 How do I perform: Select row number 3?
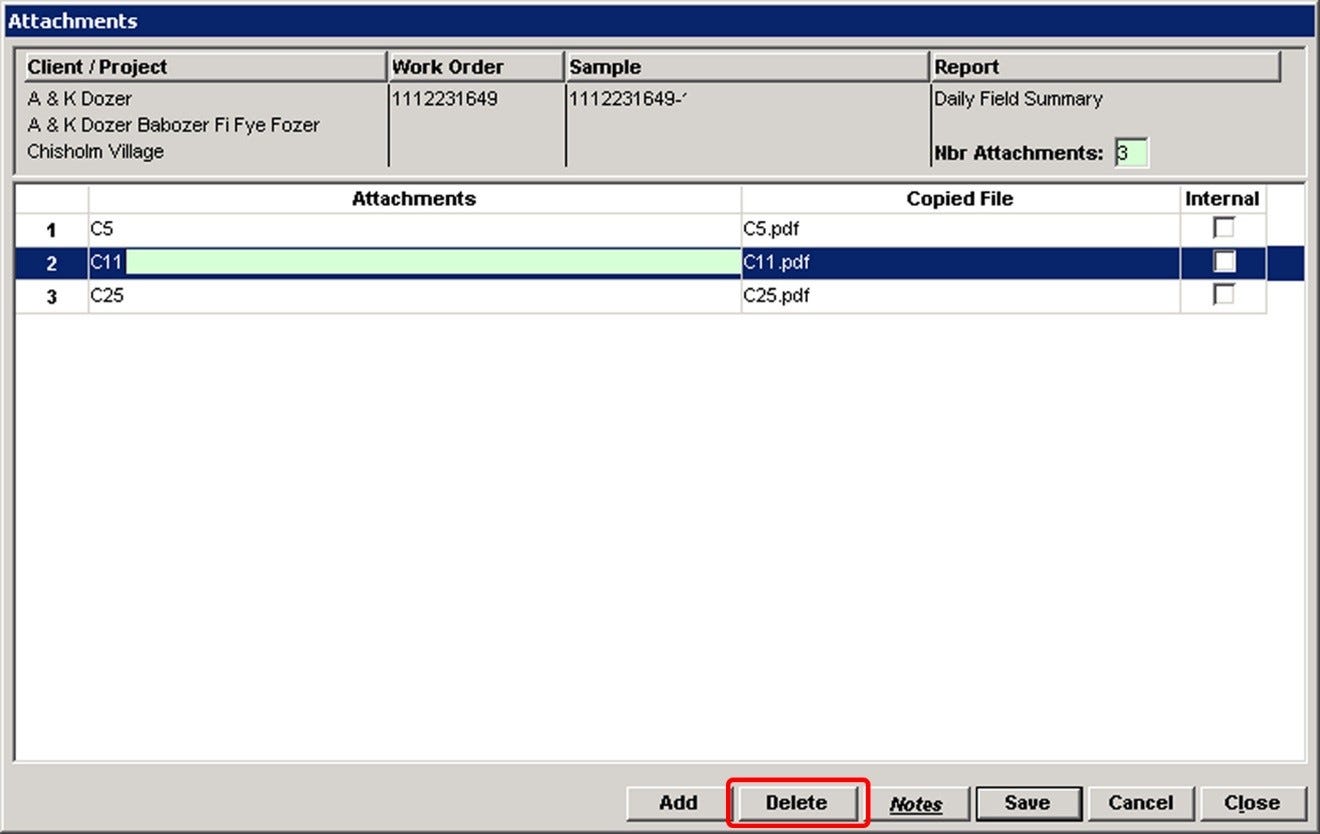coord(52,297)
